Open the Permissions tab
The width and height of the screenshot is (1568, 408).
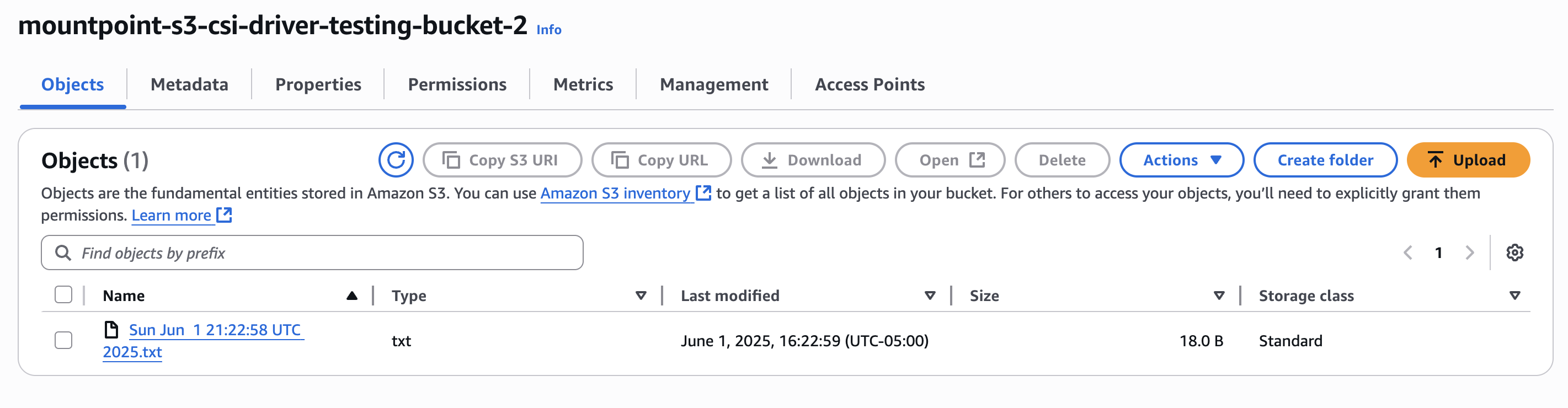click(x=457, y=84)
